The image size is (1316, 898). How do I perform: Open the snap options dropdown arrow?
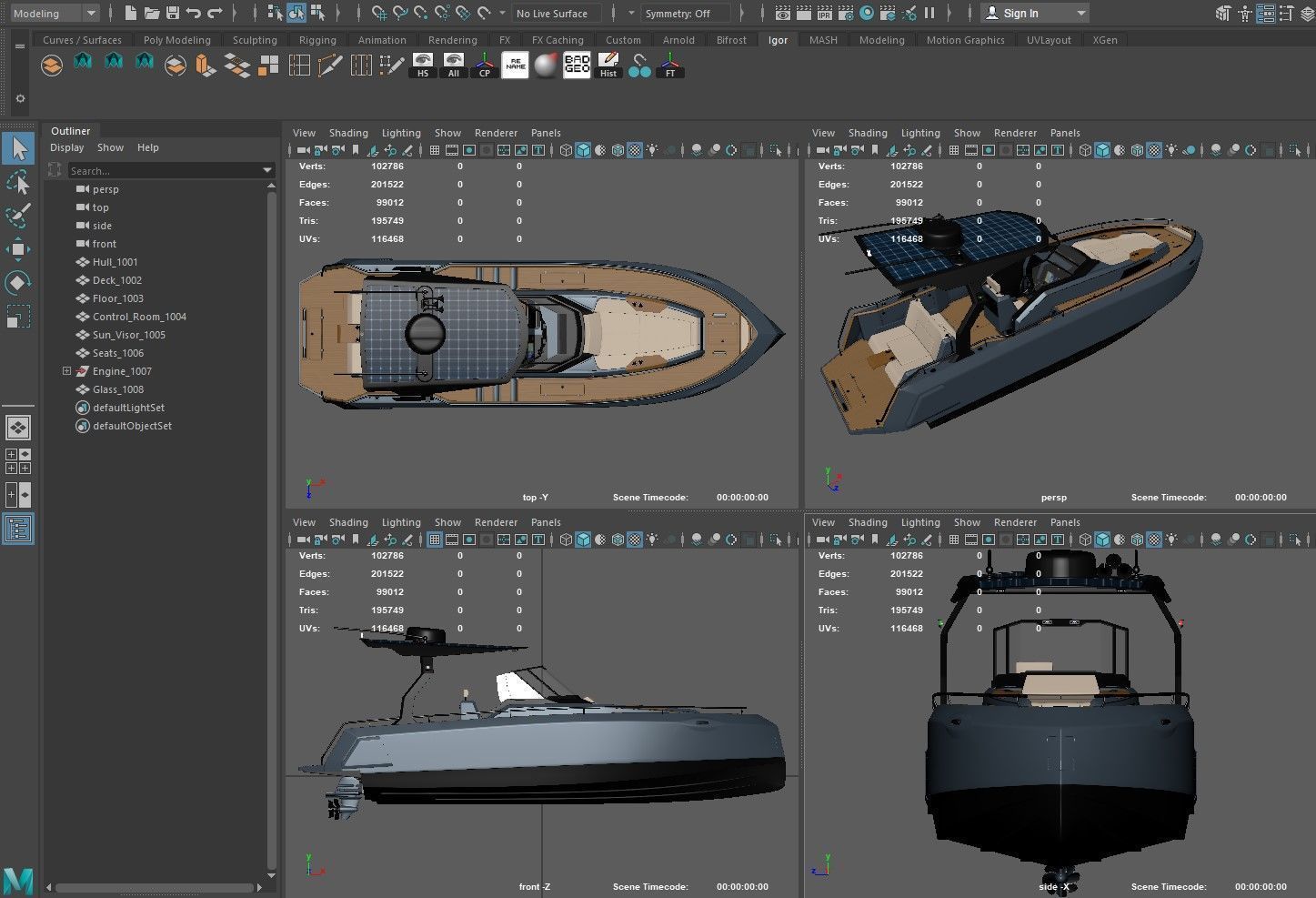(x=503, y=13)
